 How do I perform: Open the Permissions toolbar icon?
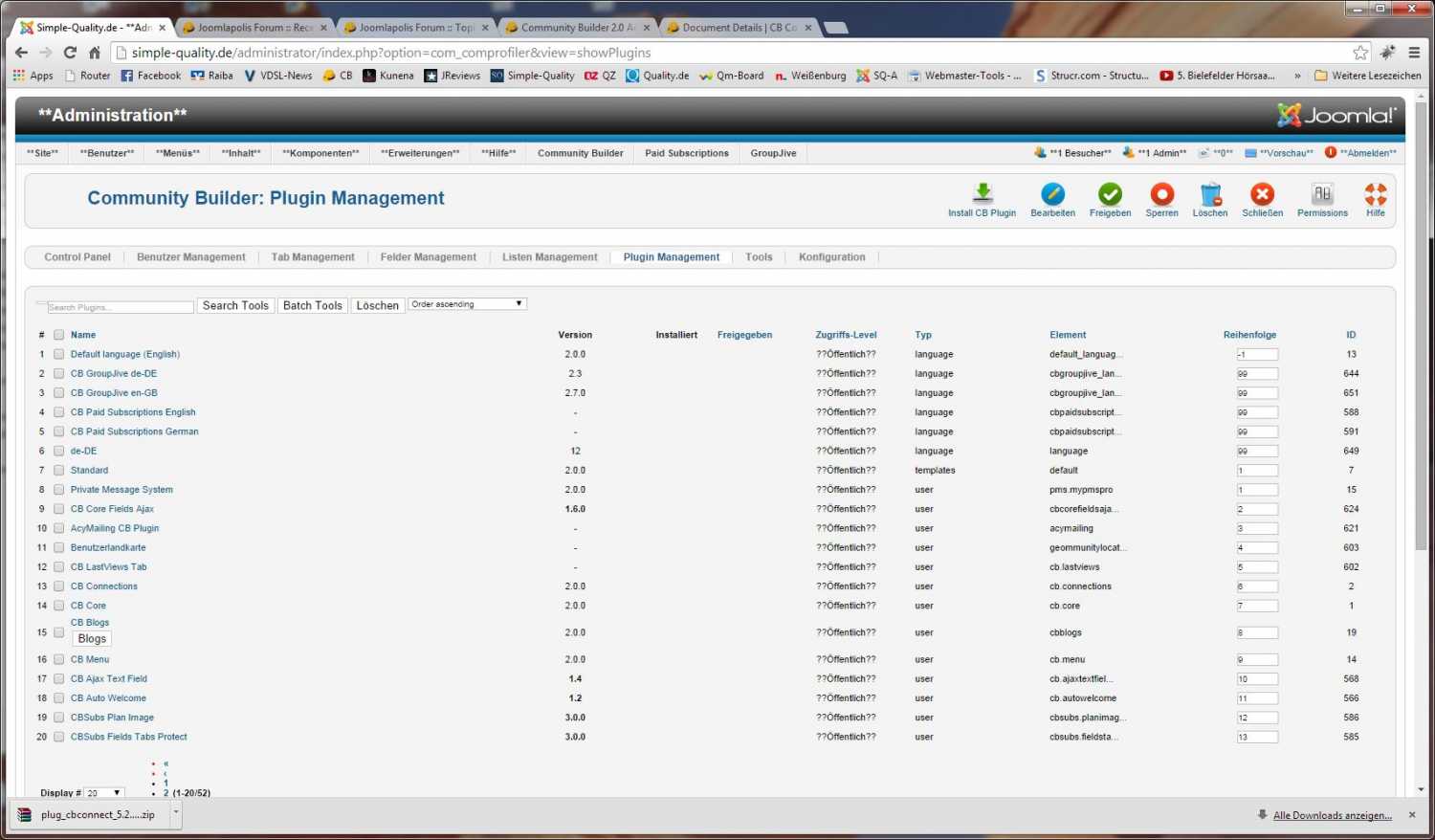(1322, 193)
